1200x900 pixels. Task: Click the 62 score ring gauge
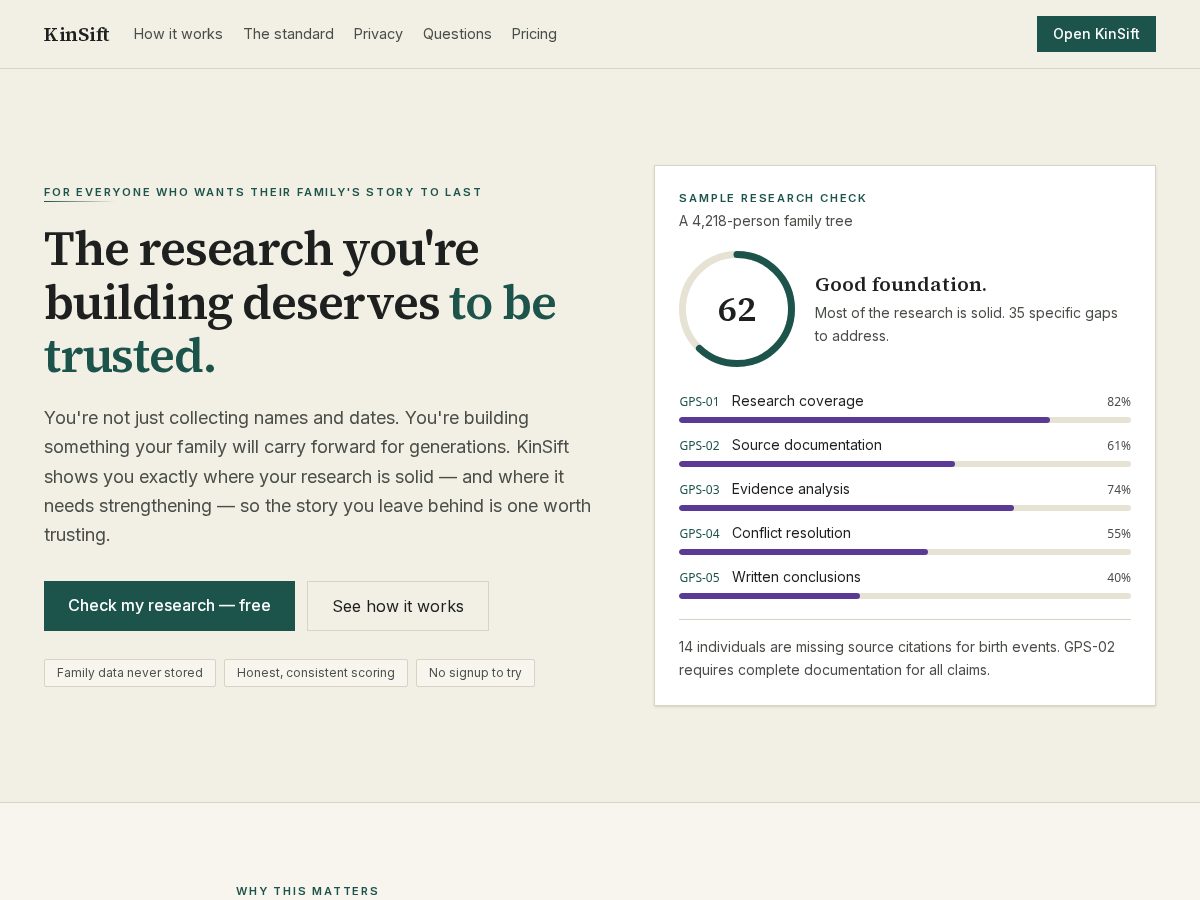pos(737,309)
